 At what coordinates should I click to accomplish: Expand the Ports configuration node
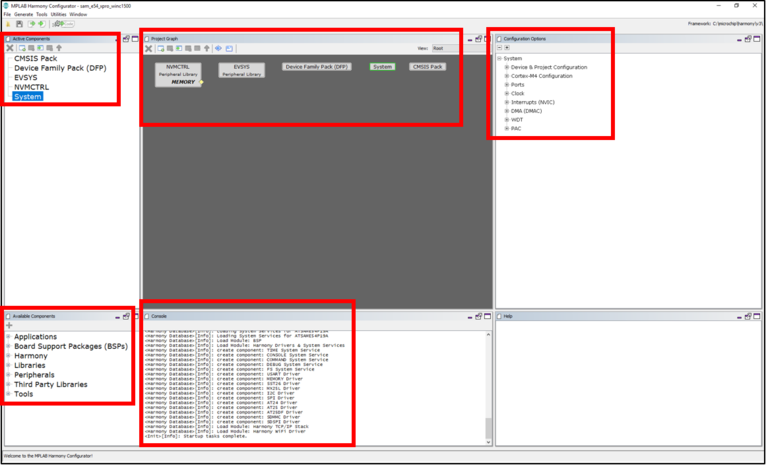pyautogui.click(x=507, y=85)
